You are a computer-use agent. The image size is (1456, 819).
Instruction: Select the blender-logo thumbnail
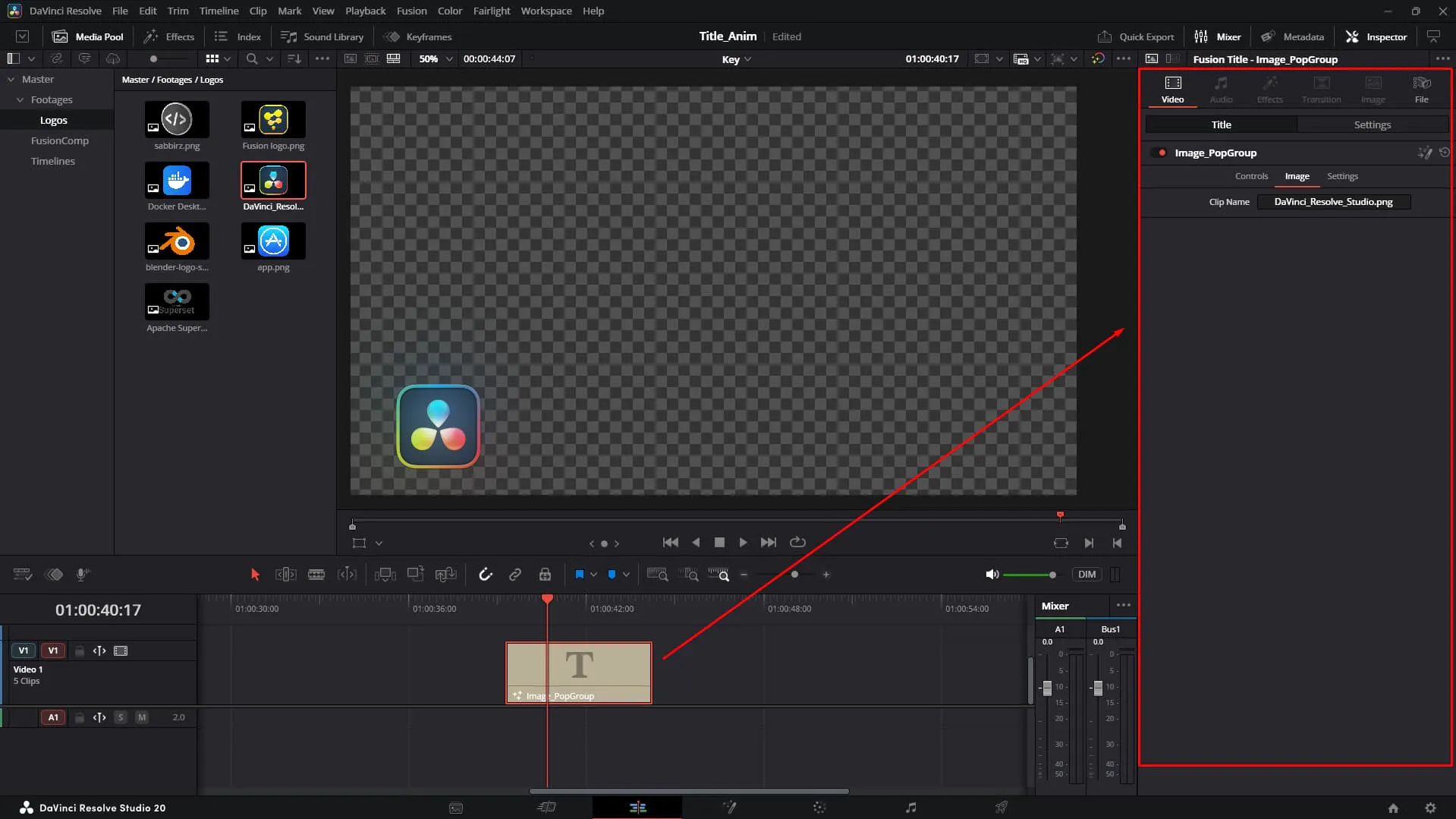(x=177, y=241)
